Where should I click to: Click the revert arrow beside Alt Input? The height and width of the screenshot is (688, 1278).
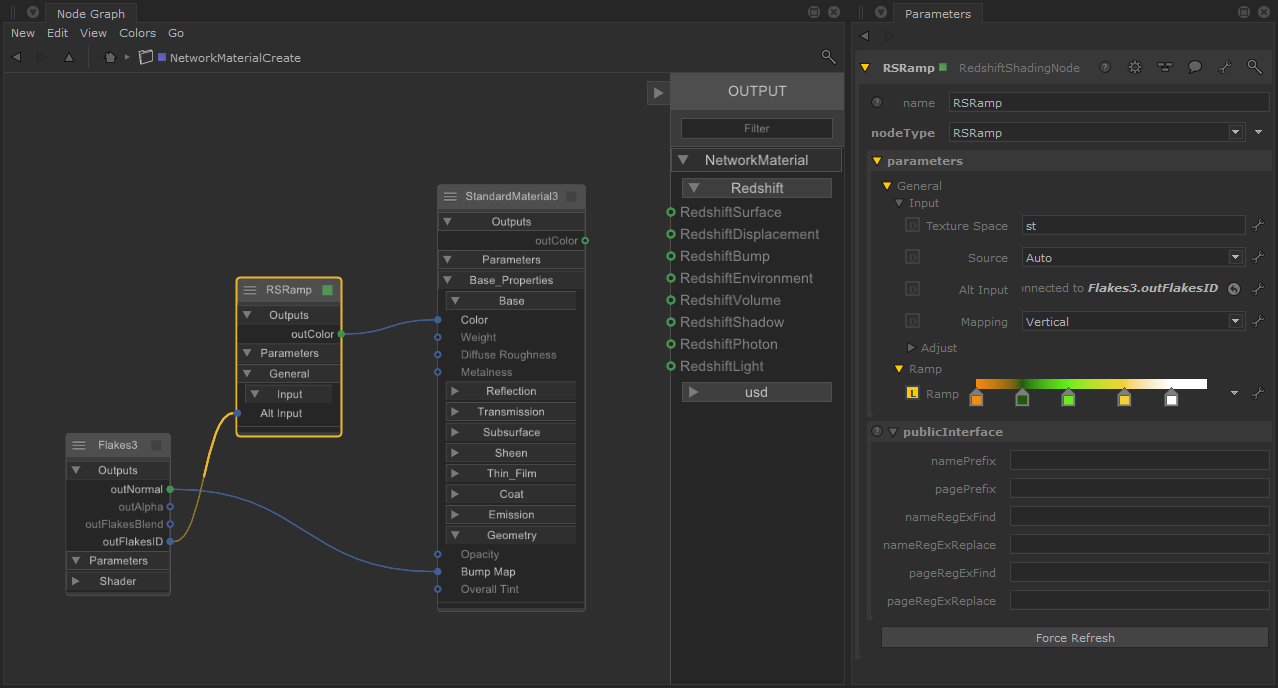pyautogui.click(x=1234, y=289)
